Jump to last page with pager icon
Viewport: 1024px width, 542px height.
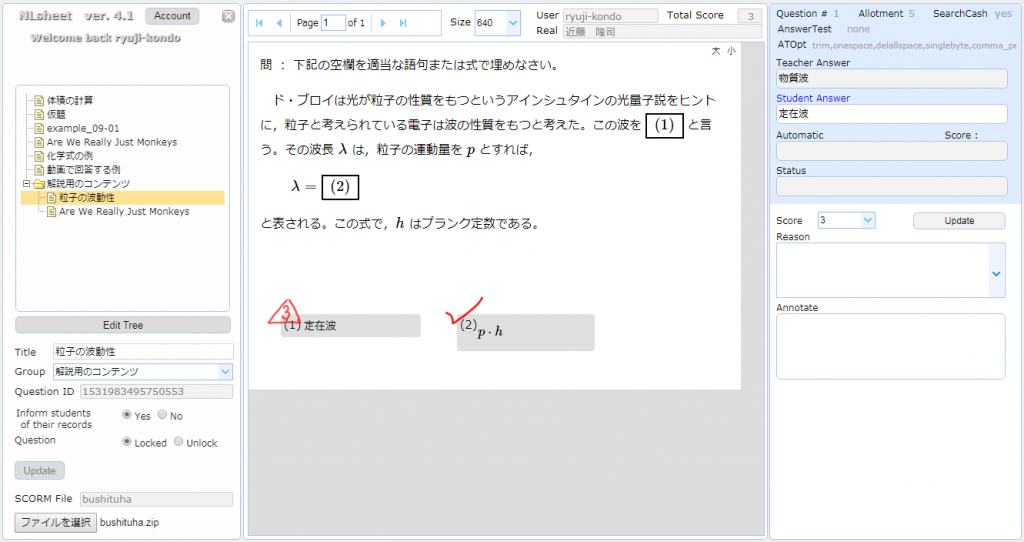(x=402, y=23)
